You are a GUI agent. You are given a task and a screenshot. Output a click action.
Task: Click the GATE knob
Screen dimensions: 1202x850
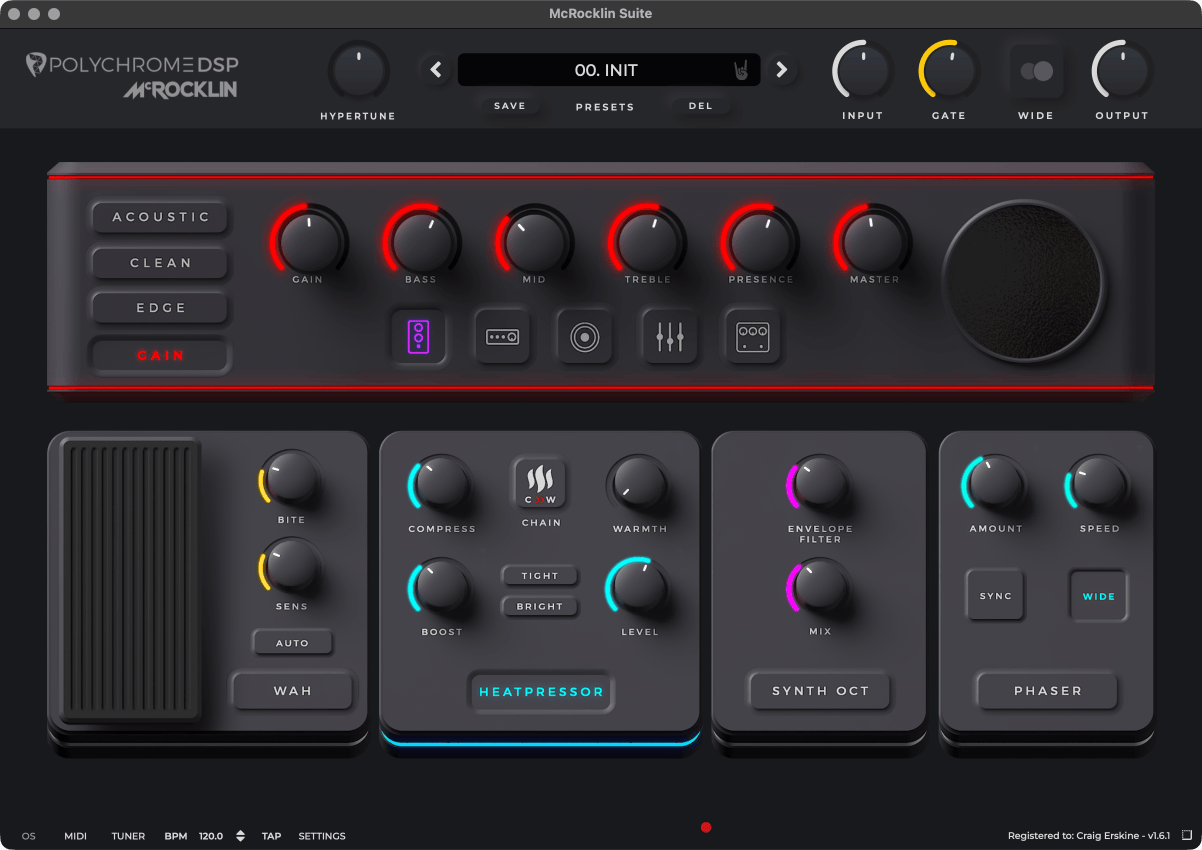[x=949, y=72]
